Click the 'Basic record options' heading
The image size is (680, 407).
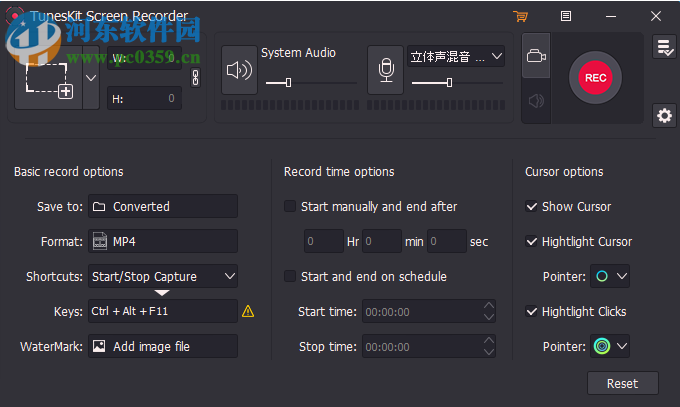(69, 172)
